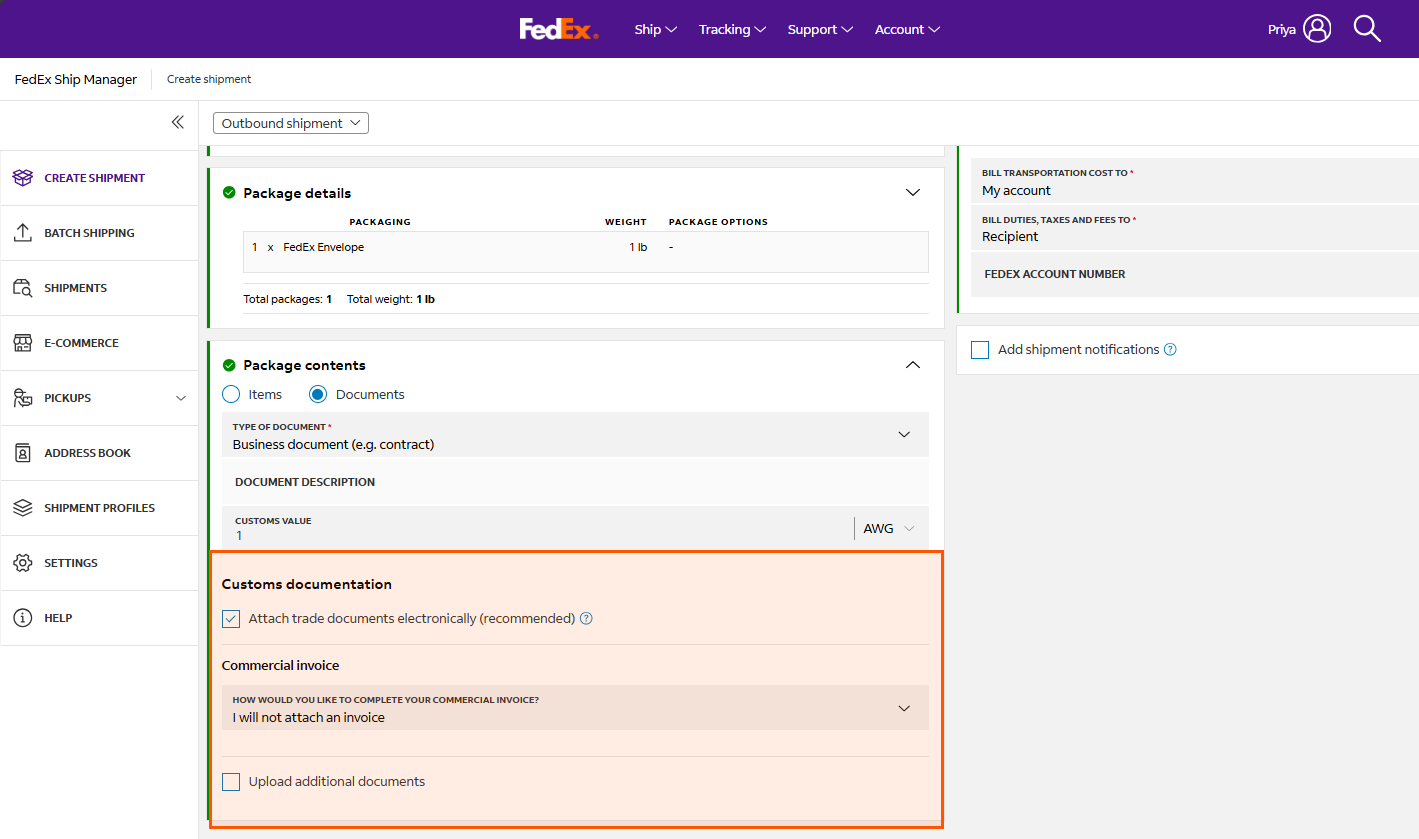The image size is (1419, 839).
Task: Collapse the Package contents section
Action: click(912, 365)
